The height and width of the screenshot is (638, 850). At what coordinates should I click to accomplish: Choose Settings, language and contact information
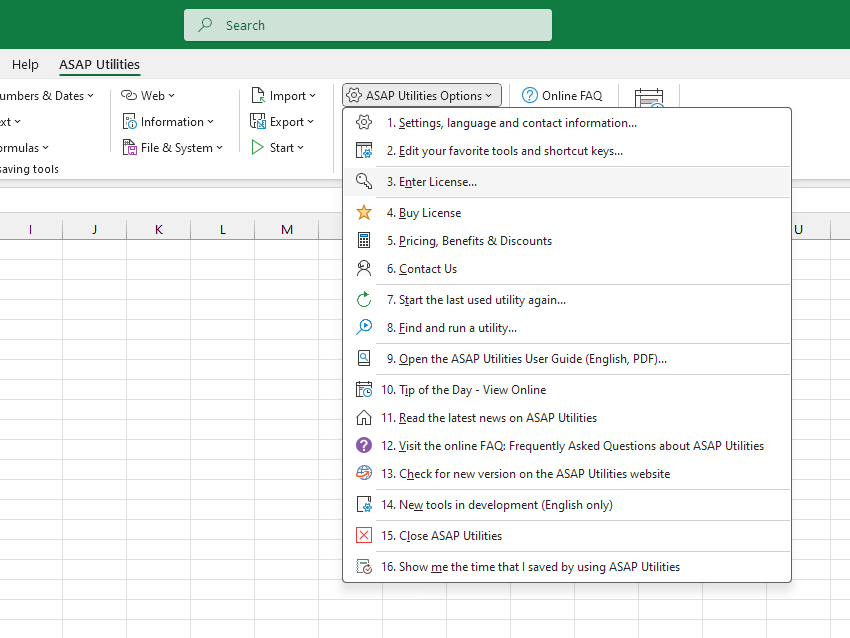(x=567, y=123)
